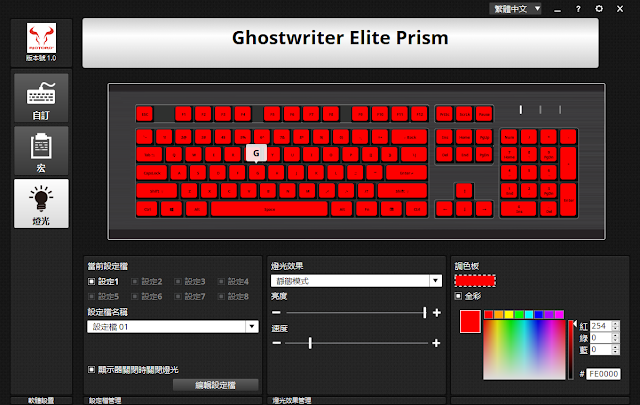Open the 自訂 keyboard customization tab

tap(41, 98)
